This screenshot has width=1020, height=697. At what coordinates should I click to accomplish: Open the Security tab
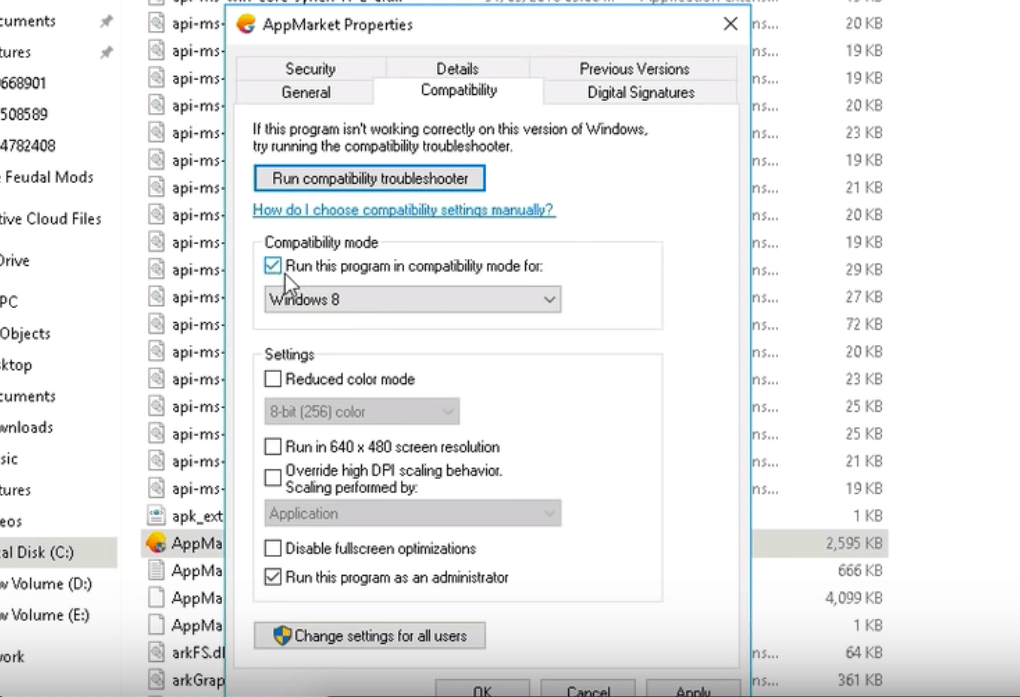tap(310, 69)
